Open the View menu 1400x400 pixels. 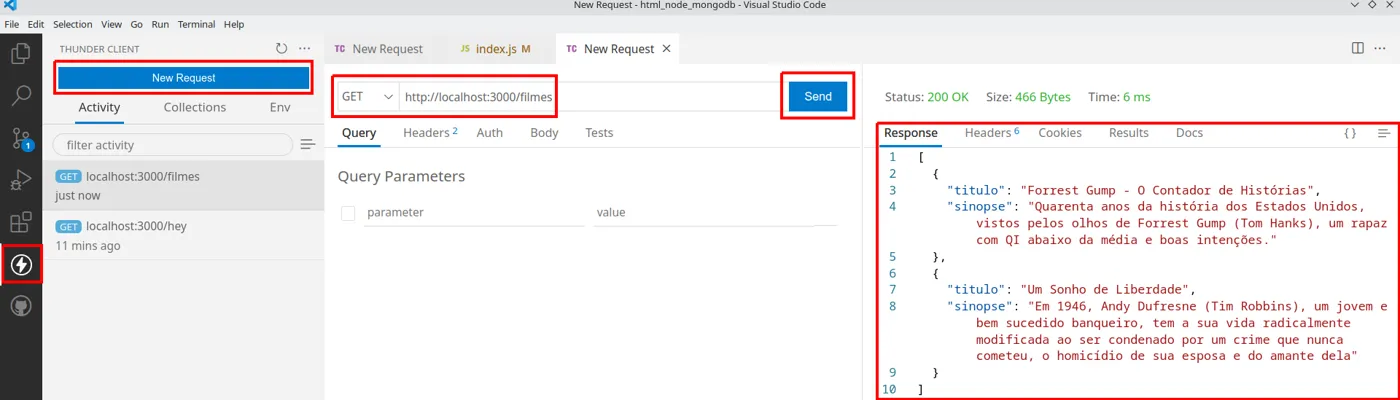tap(112, 24)
